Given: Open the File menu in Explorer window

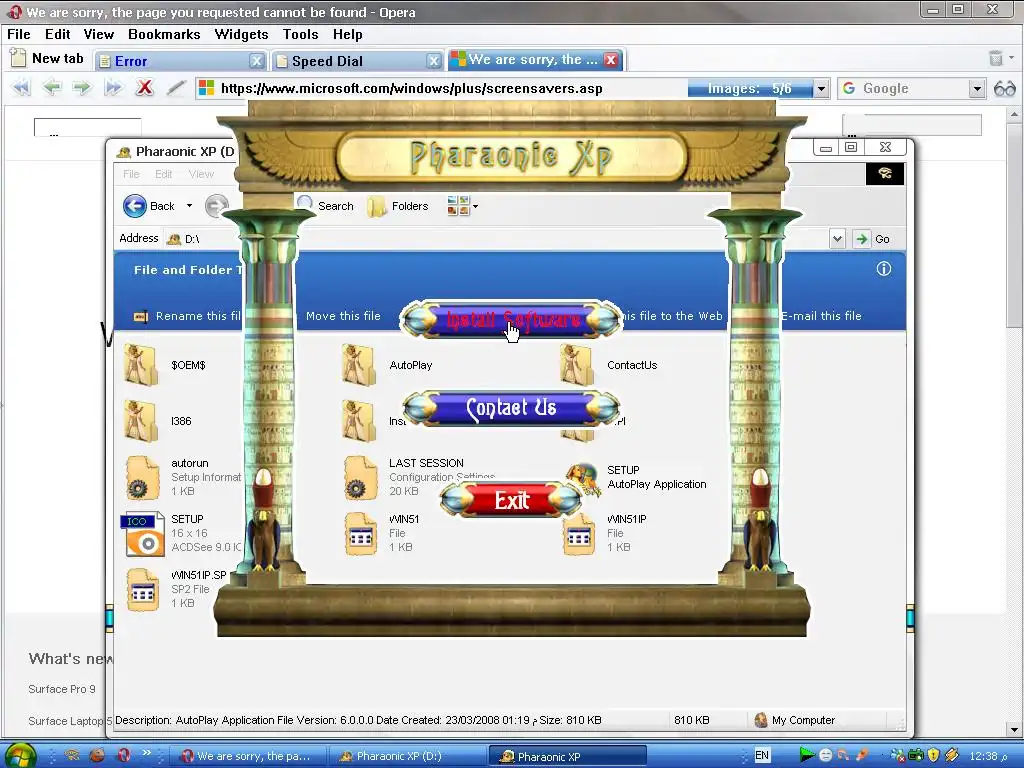Looking at the screenshot, I should tap(131, 174).
